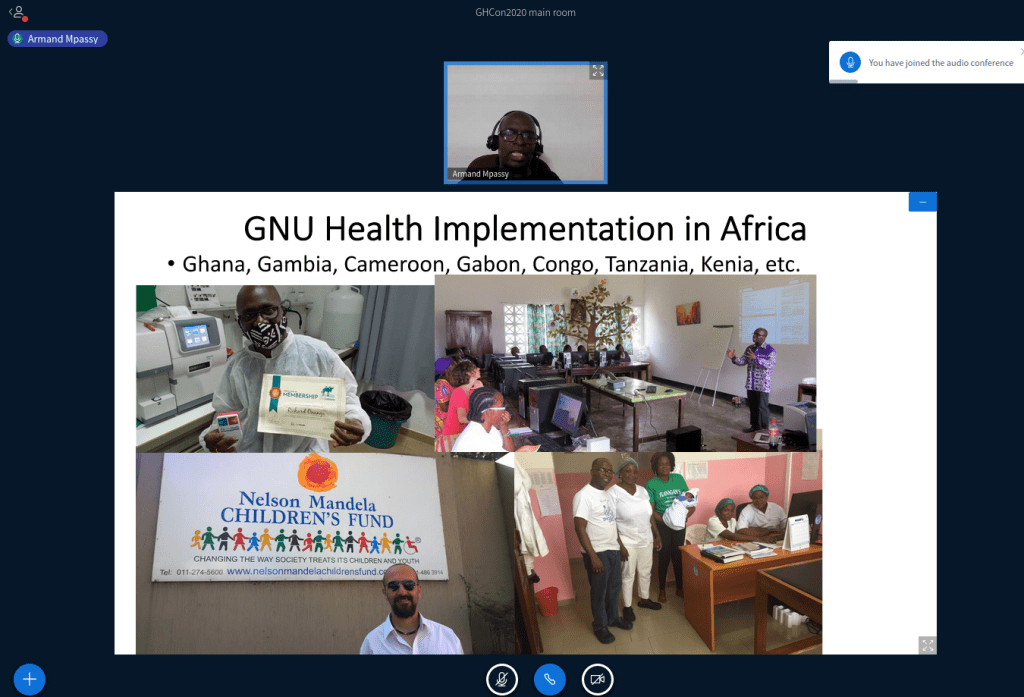Image resolution: width=1024 pixels, height=697 pixels.
Task: Make the presentation fullscreen
Action: [x=927, y=645]
